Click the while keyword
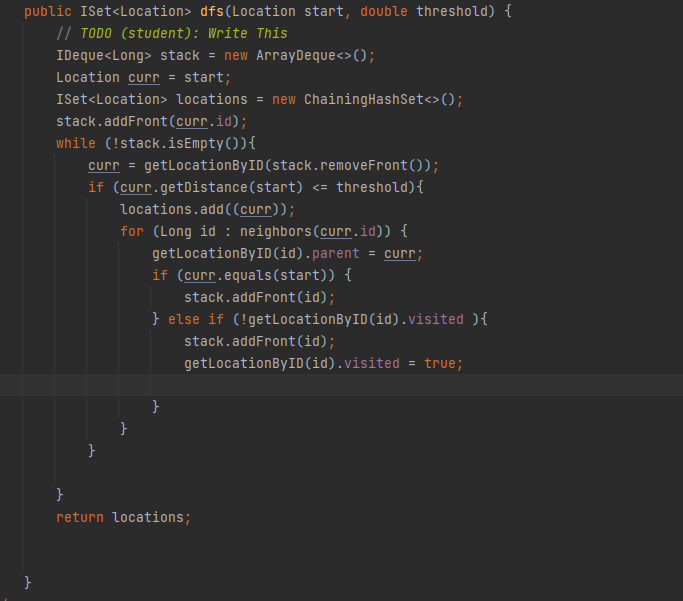This screenshot has height=601, width=683. pos(76,143)
